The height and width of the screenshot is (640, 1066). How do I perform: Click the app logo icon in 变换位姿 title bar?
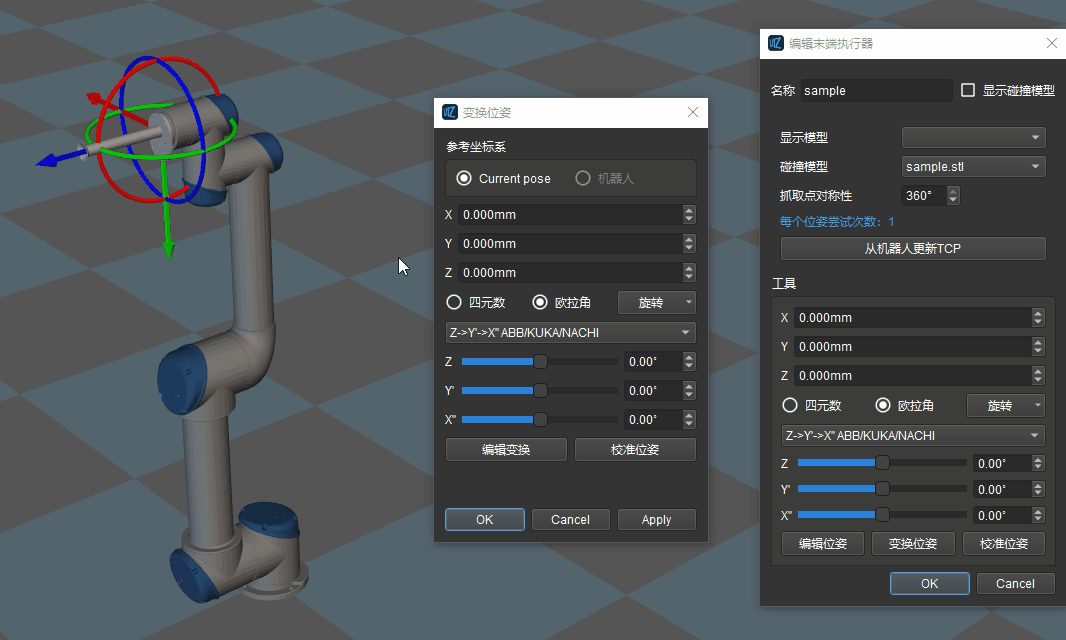450,113
